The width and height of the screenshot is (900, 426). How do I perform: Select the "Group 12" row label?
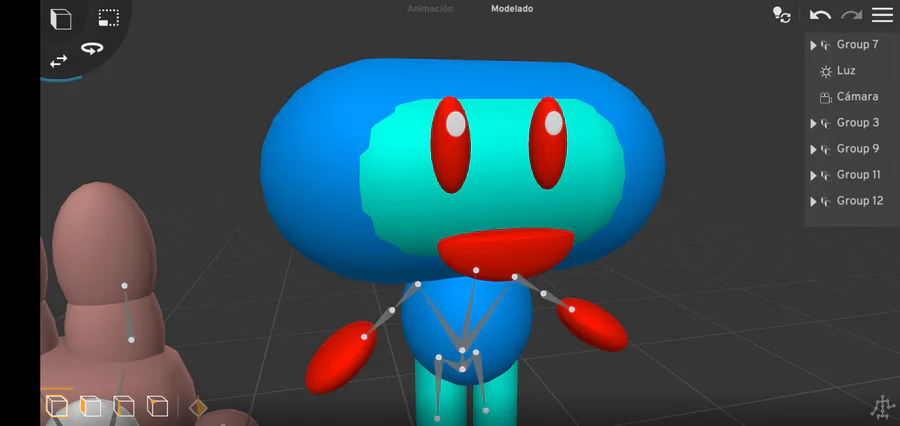860,201
